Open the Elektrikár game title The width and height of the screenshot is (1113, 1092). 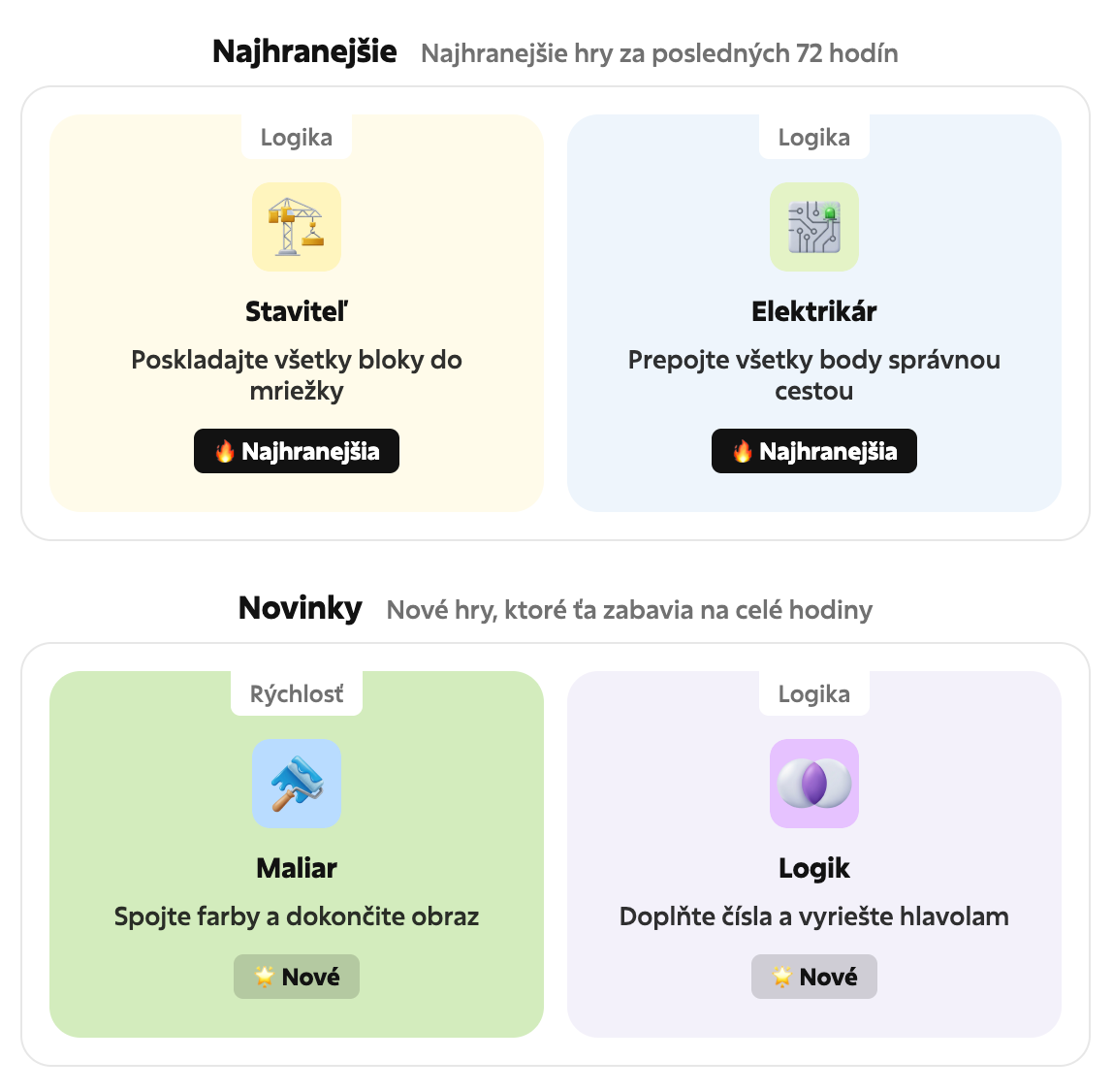point(814,311)
